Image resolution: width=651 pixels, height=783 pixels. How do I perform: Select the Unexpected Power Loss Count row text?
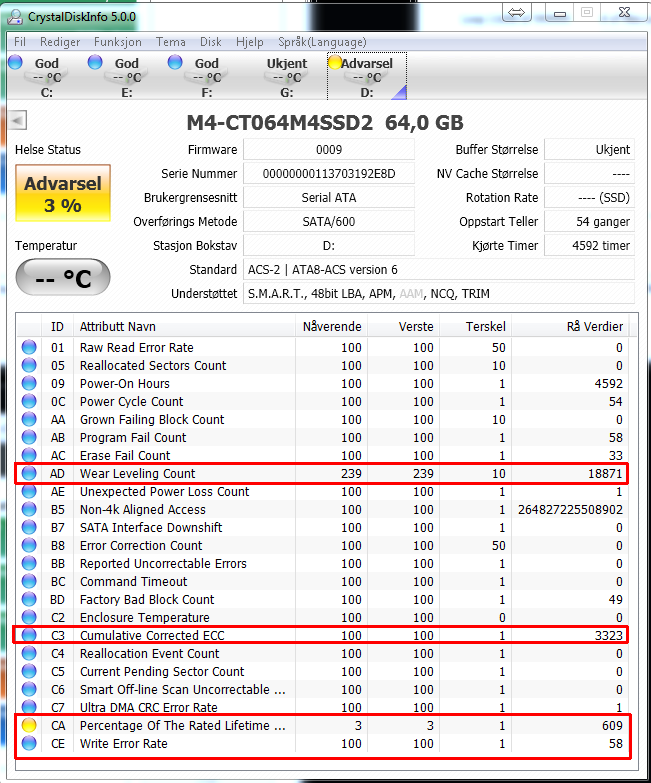(164, 491)
